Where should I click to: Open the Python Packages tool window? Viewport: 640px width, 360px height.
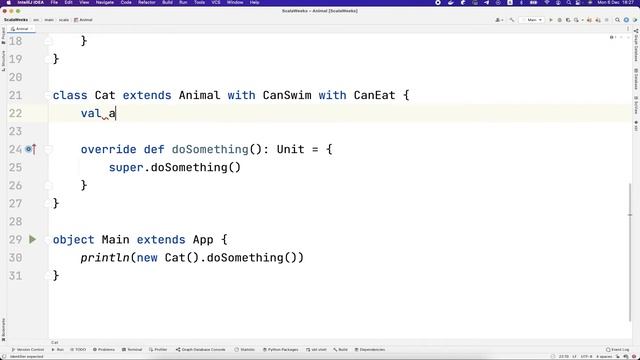tap(280, 350)
